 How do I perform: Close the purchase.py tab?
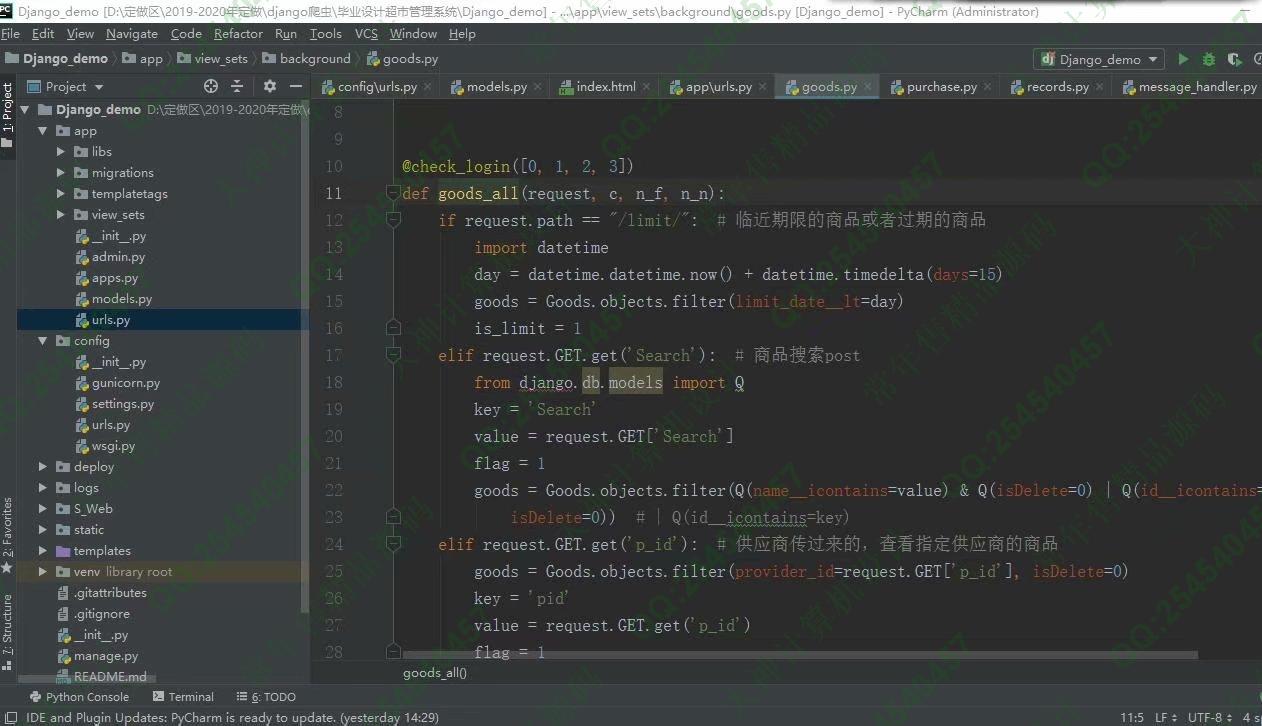click(x=987, y=87)
